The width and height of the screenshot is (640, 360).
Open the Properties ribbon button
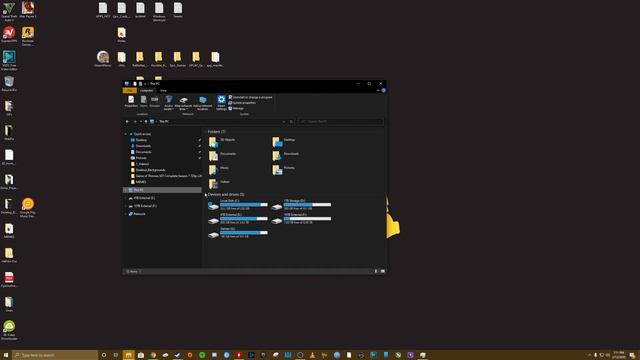[x=131, y=101]
